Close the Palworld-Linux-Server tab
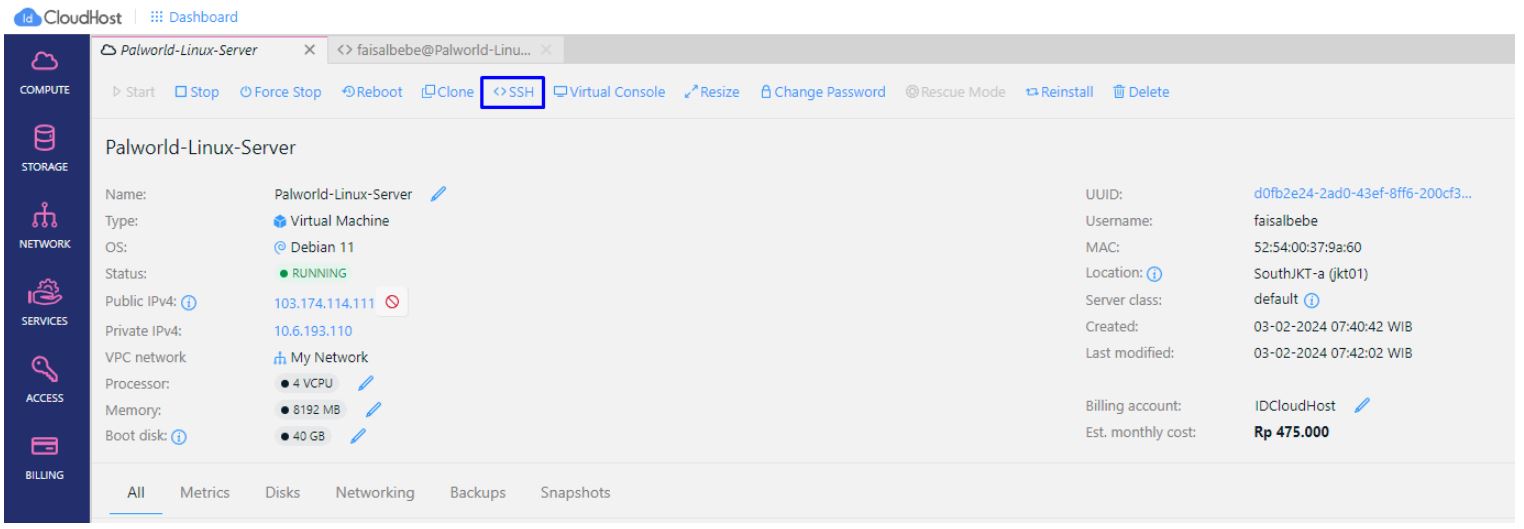 309,50
